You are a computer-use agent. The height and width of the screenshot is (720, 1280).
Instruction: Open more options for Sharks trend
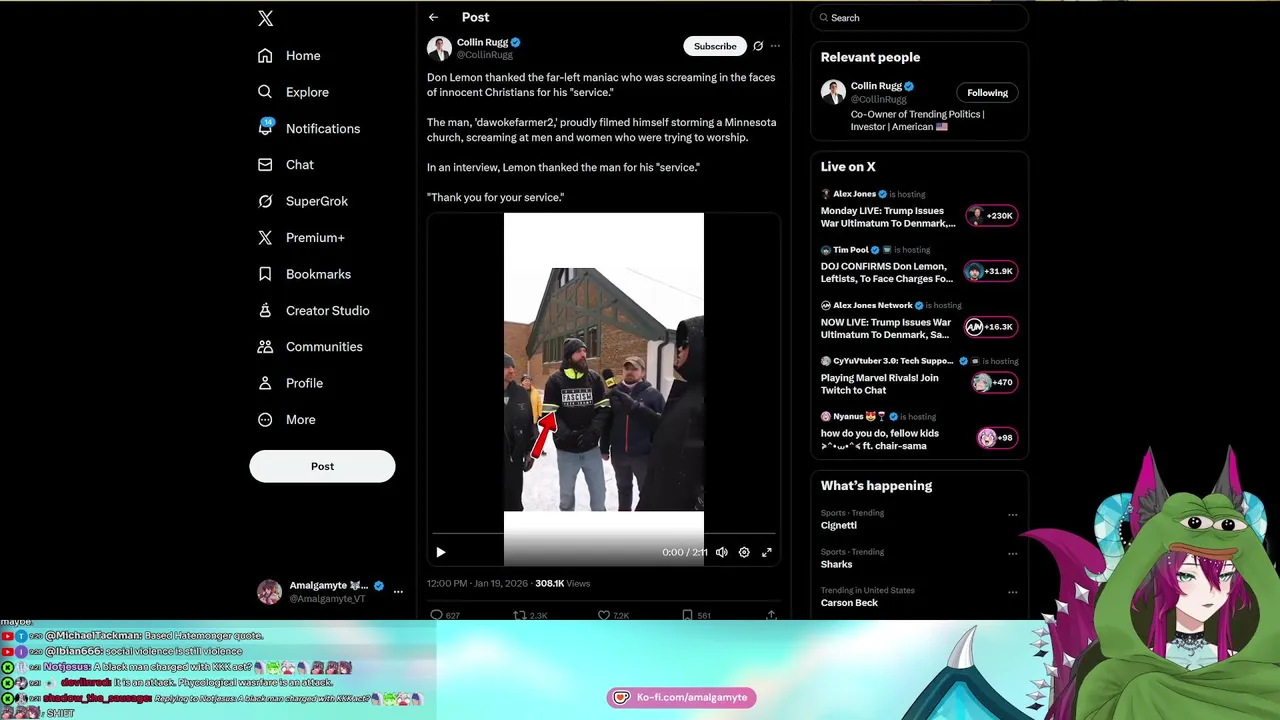click(x=1012, y=553)
